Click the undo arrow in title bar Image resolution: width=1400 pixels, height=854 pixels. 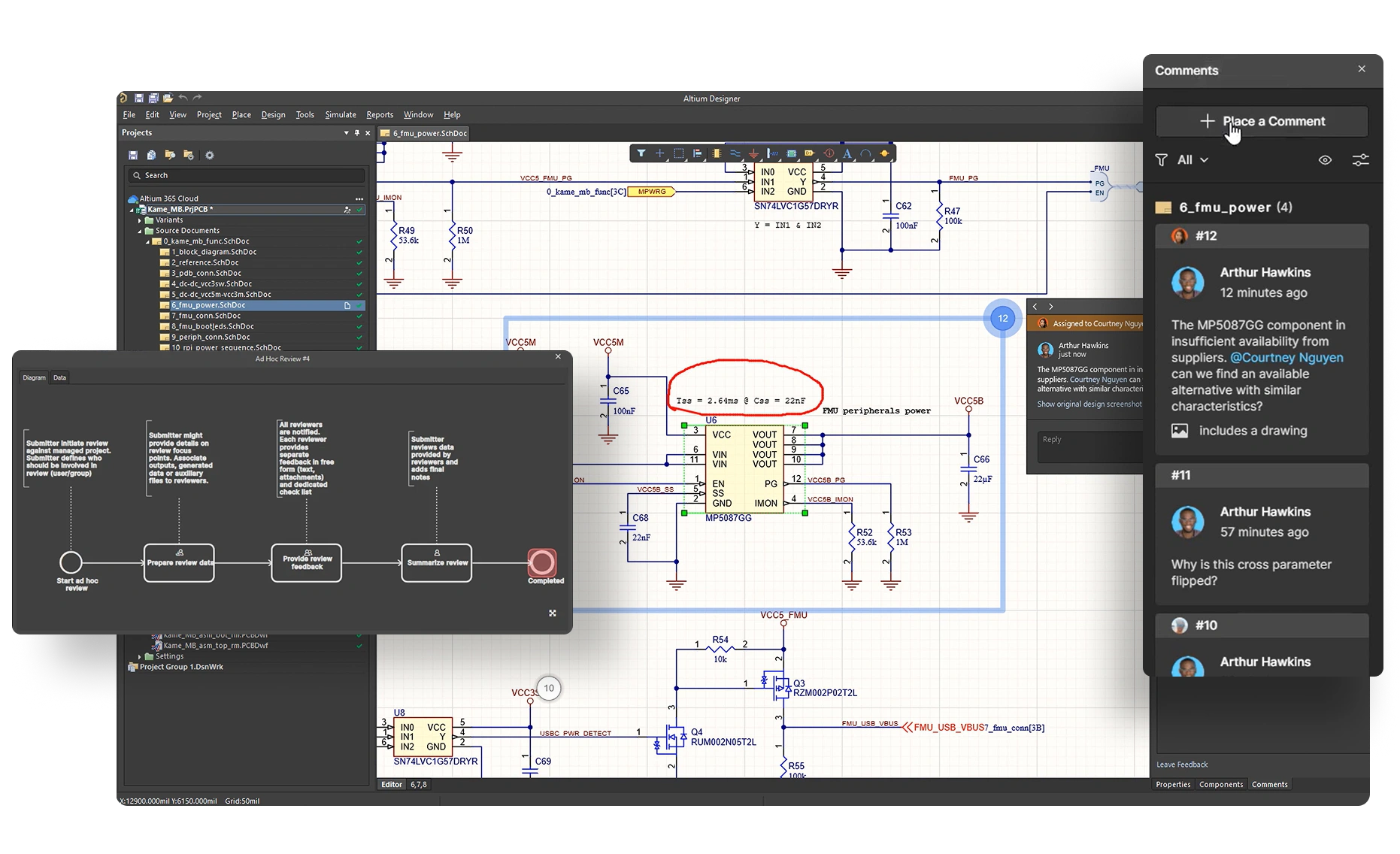pos(183,98)
